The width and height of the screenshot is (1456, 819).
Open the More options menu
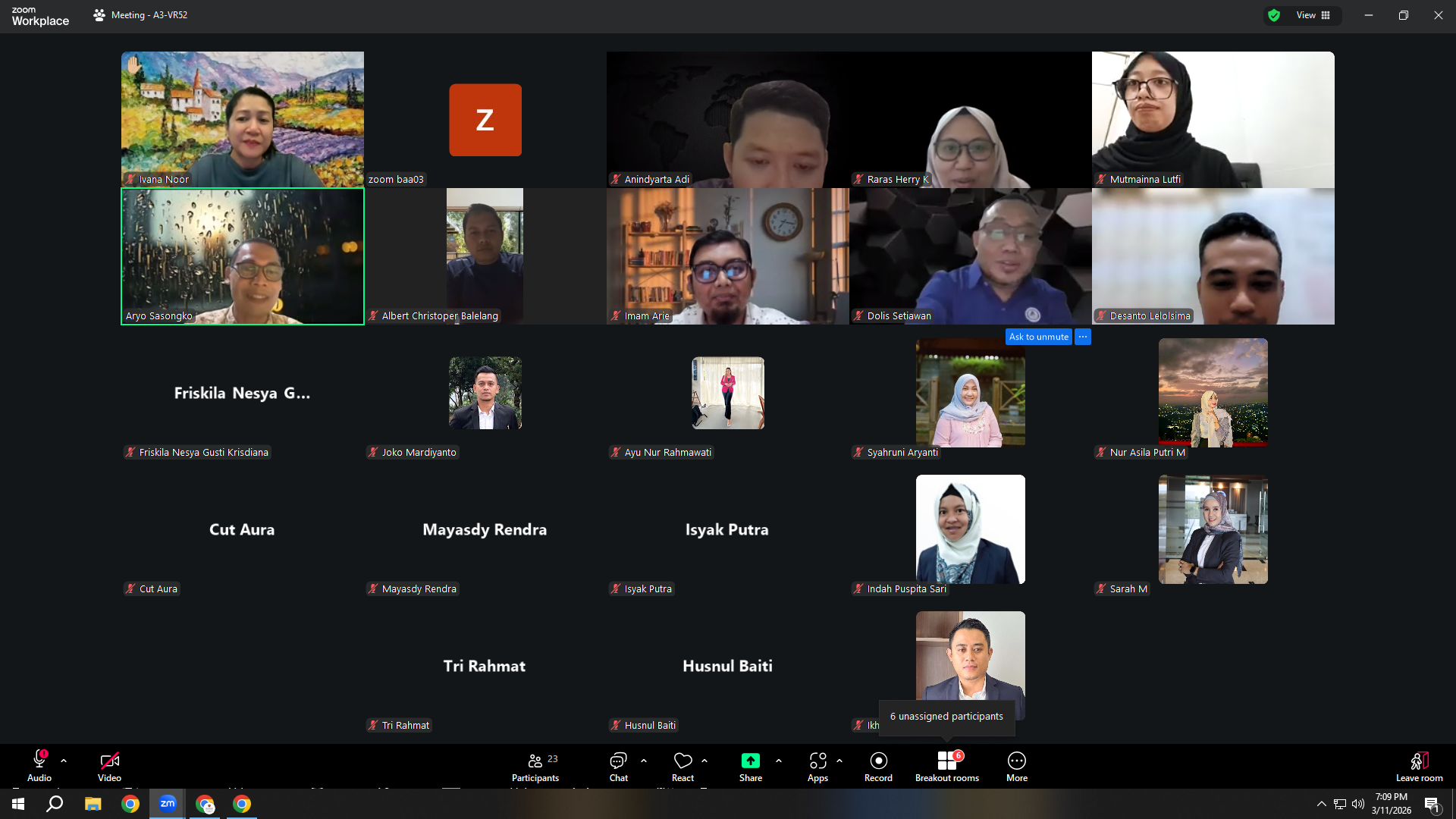[1017, 766]
